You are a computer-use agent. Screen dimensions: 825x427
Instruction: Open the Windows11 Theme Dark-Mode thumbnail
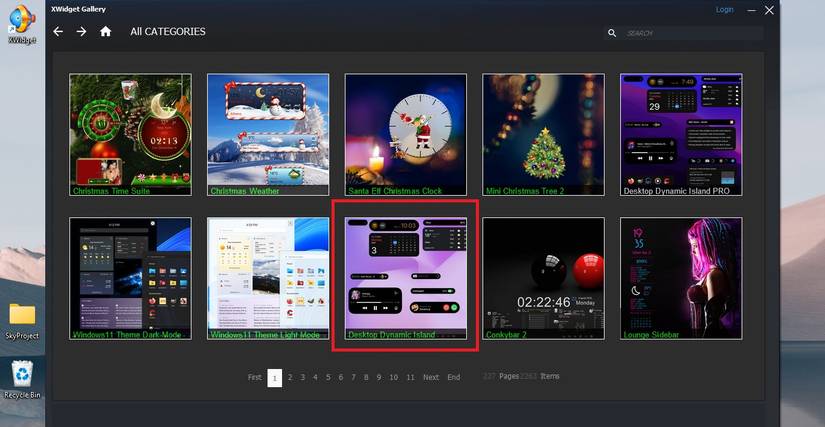pyautogui.click(x=130, y=278)
